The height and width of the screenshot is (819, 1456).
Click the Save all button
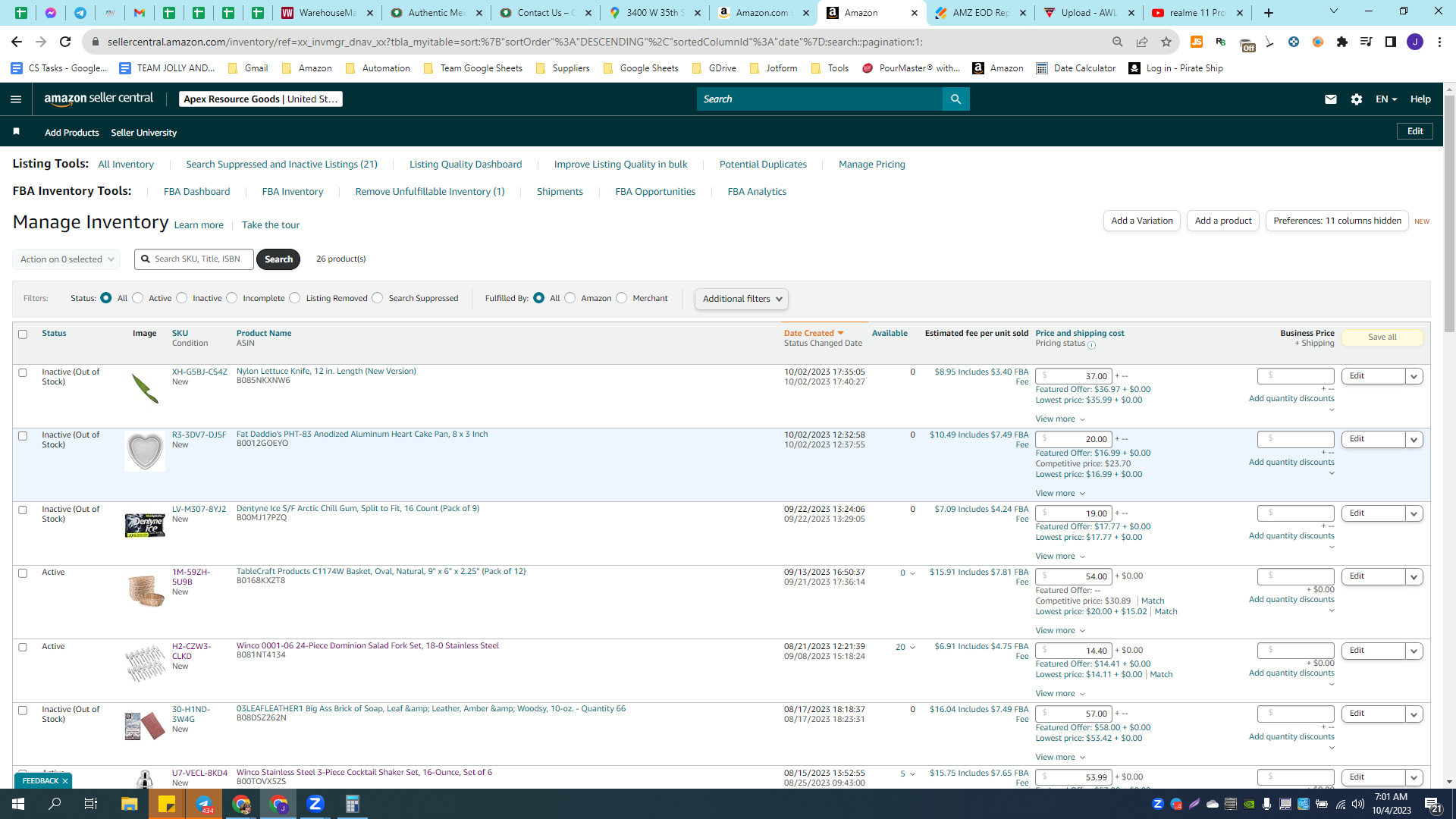[x=1382, y=337]
